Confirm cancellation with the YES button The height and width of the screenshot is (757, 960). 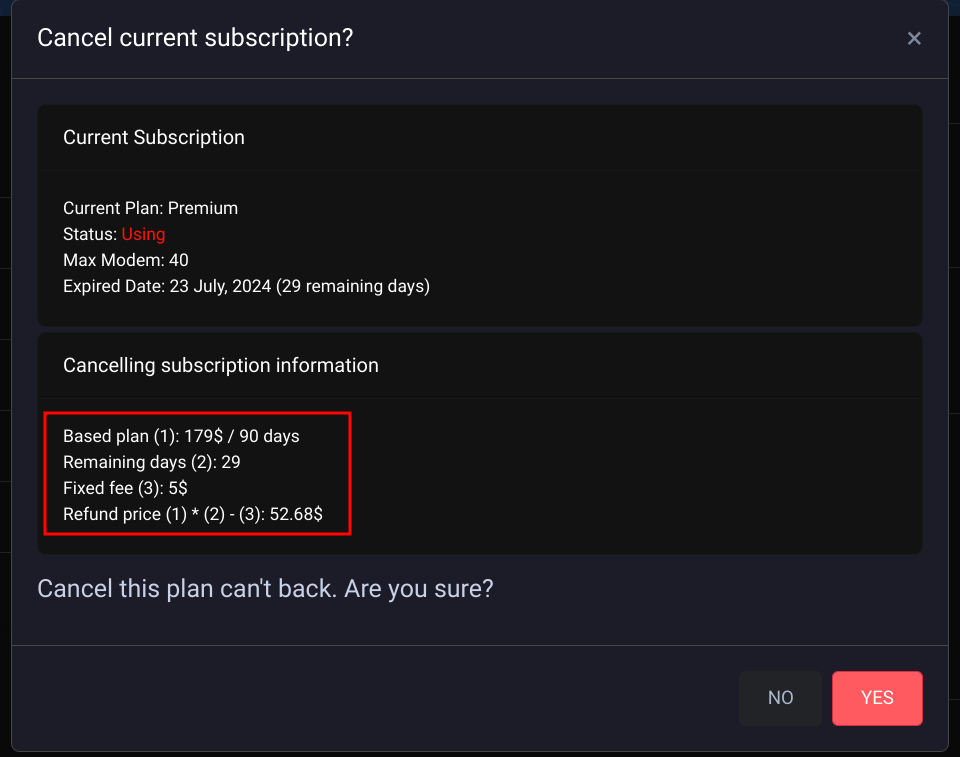(877, 698)
